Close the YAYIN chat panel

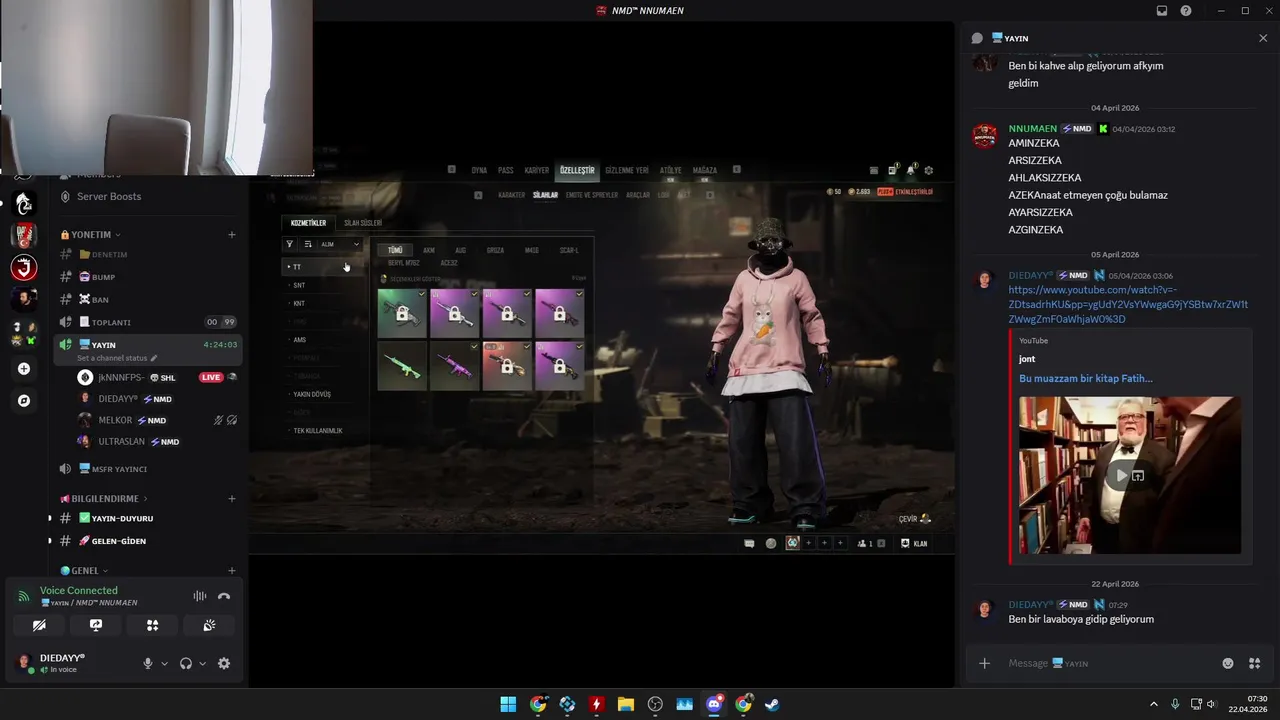tap(1263, 38)
